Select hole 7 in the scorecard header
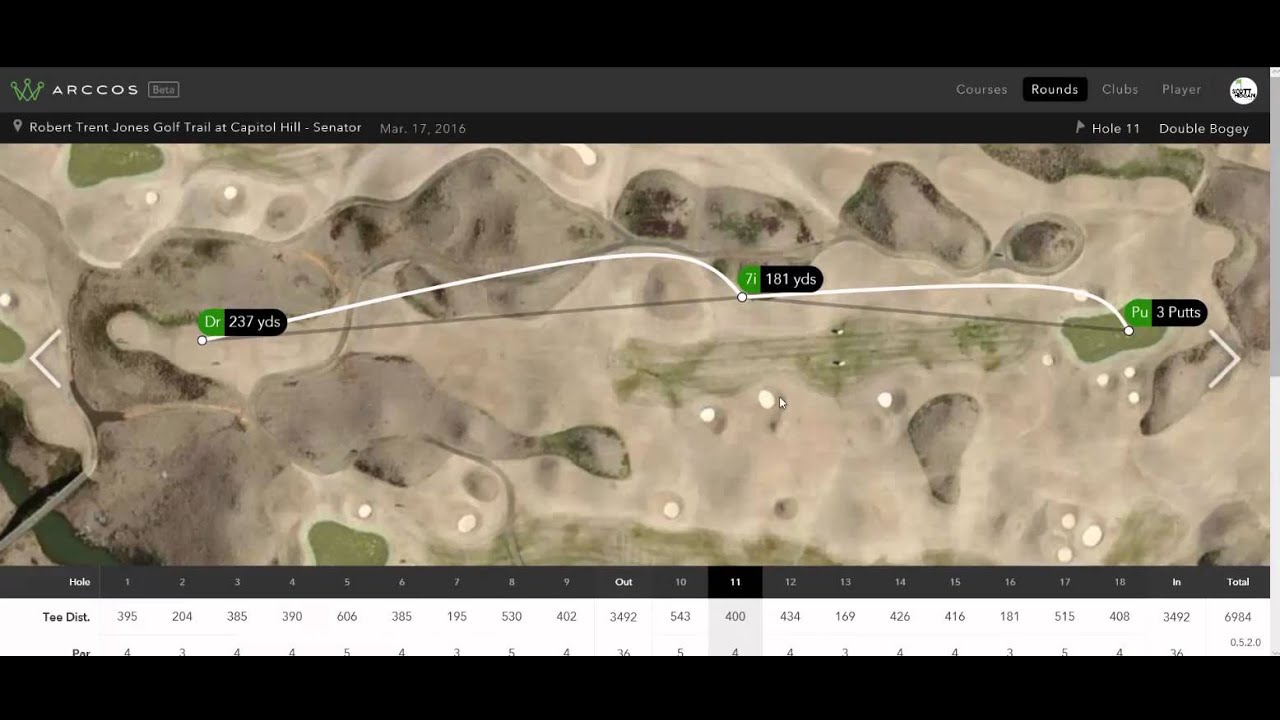The height and width of the screenshot is (720, 1280). click(x=457, y=582)
